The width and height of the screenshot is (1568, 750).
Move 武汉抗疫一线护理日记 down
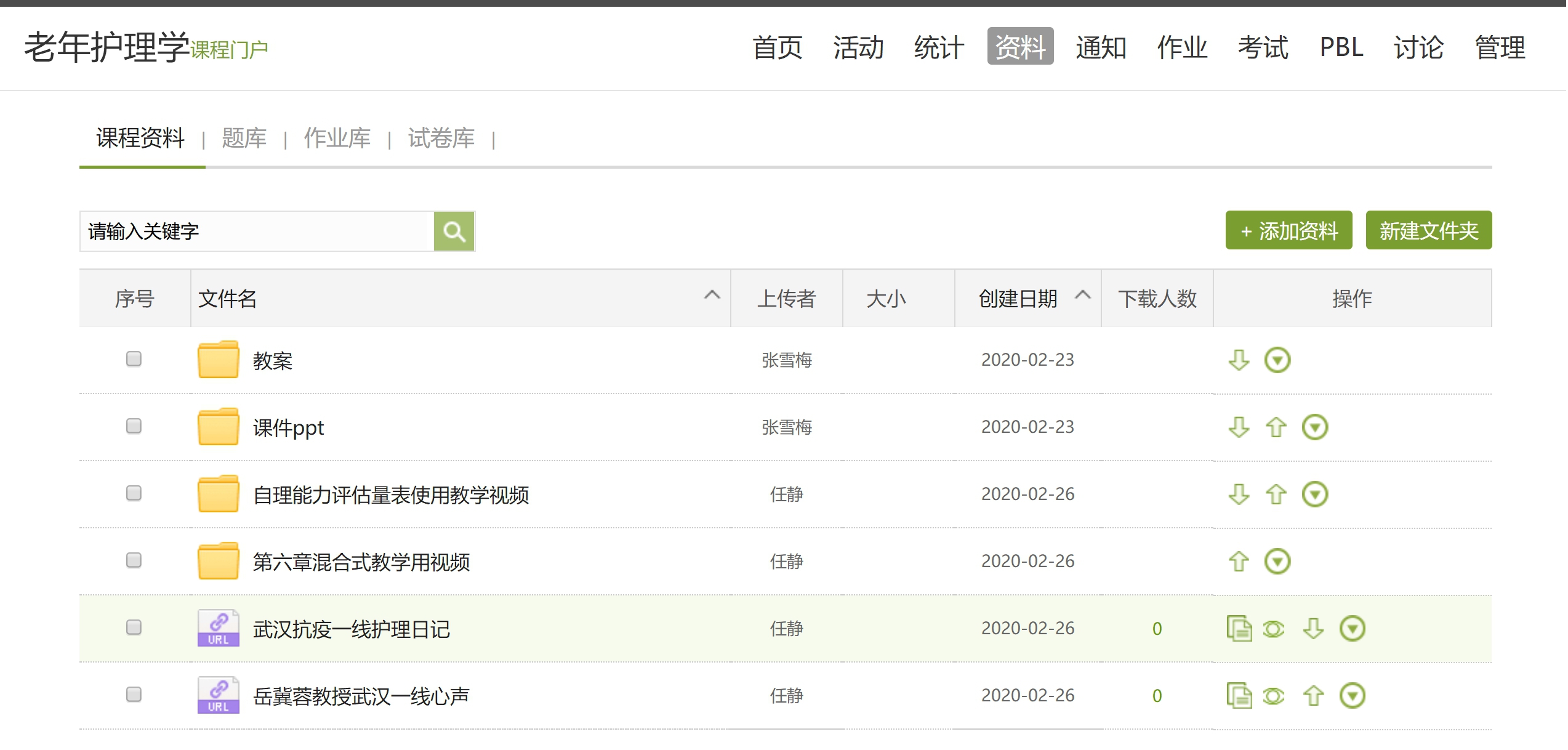coord(1313,628)
